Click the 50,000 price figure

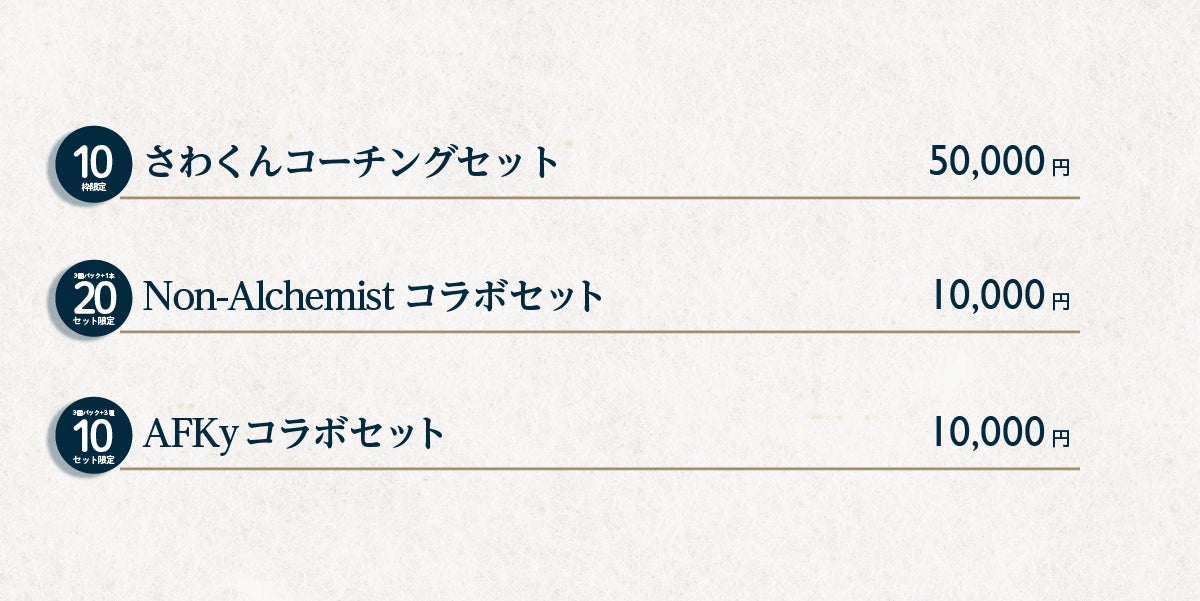[987, 162]
